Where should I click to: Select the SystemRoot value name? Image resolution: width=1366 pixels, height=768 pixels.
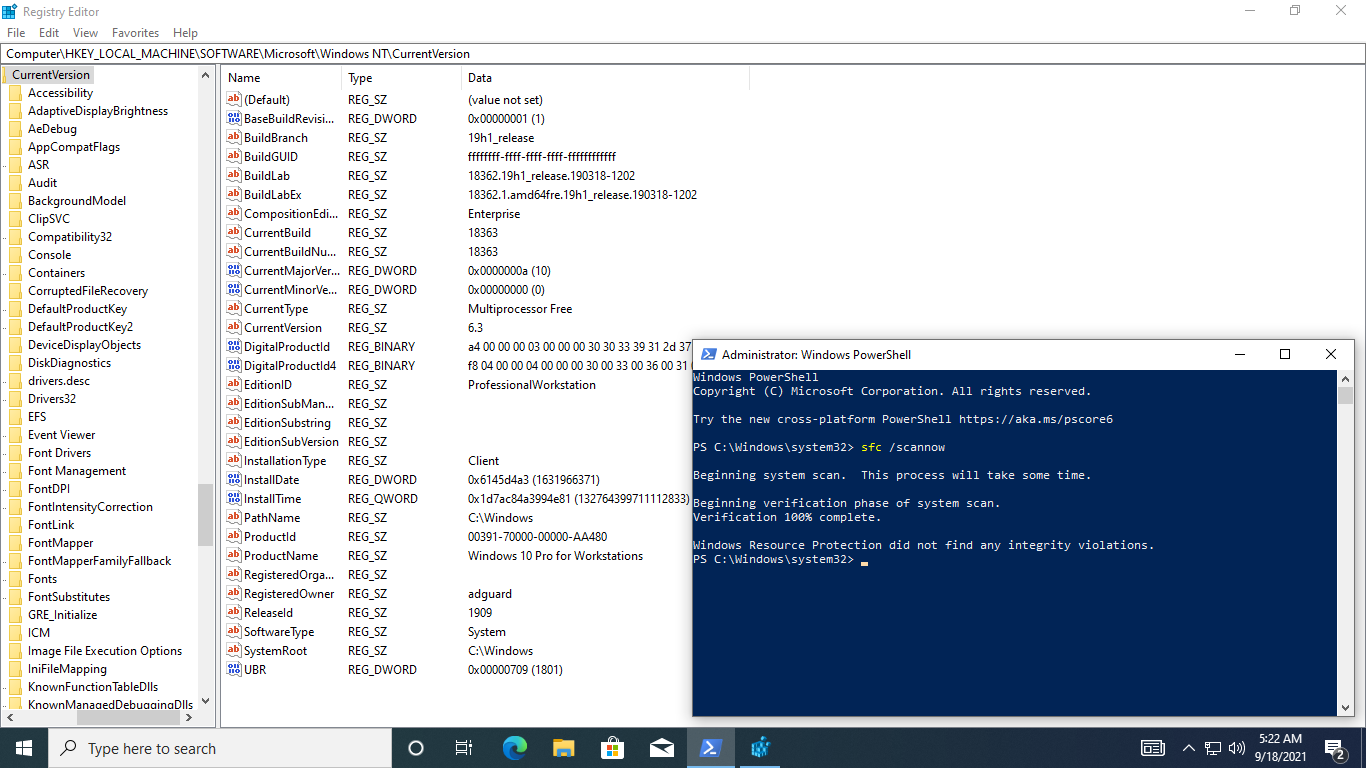(275, 651)
